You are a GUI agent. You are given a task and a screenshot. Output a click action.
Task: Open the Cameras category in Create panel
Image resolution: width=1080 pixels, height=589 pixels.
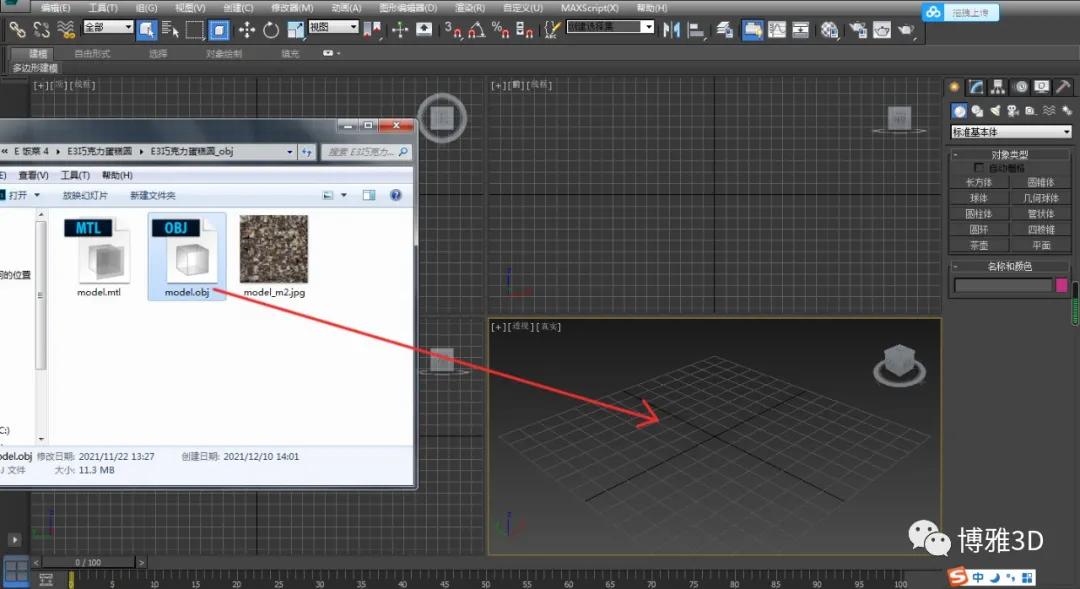pyautogui.click(x=1014, y=111)
